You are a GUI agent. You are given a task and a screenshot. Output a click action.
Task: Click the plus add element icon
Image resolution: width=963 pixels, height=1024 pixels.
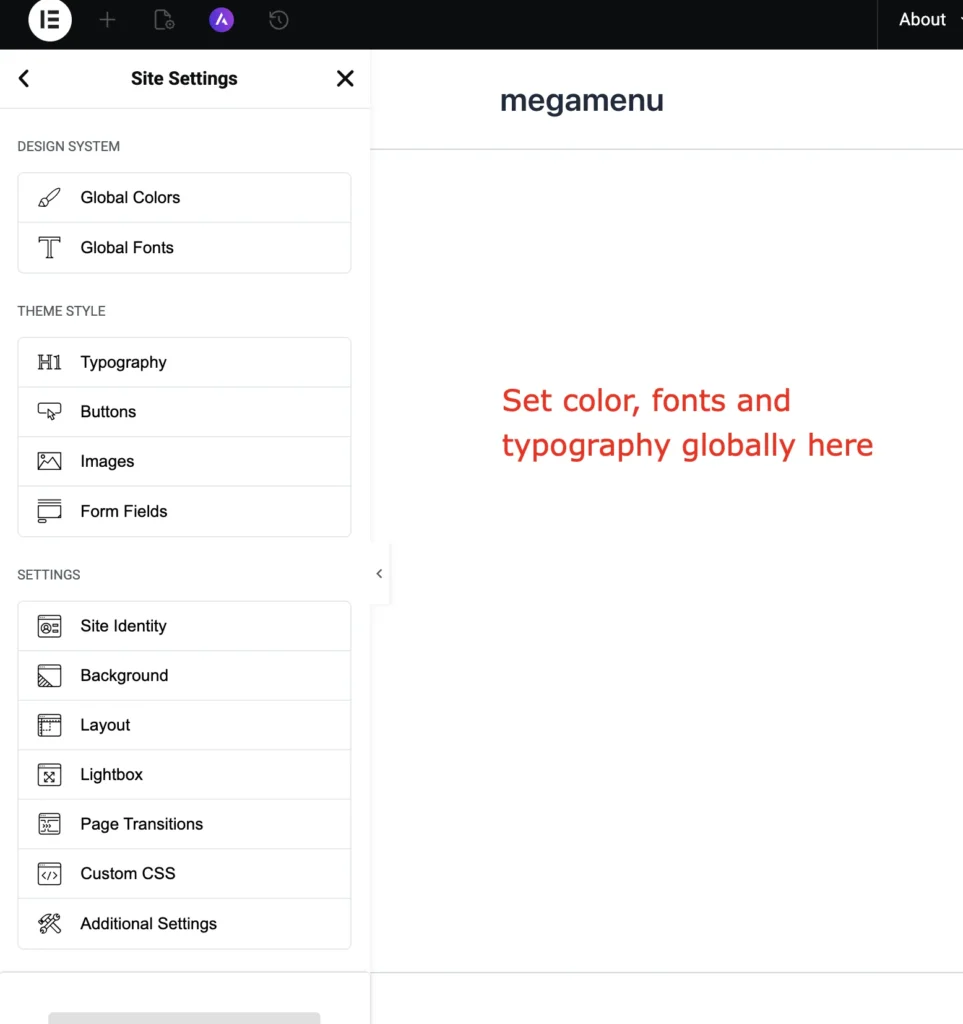(107, 20)
